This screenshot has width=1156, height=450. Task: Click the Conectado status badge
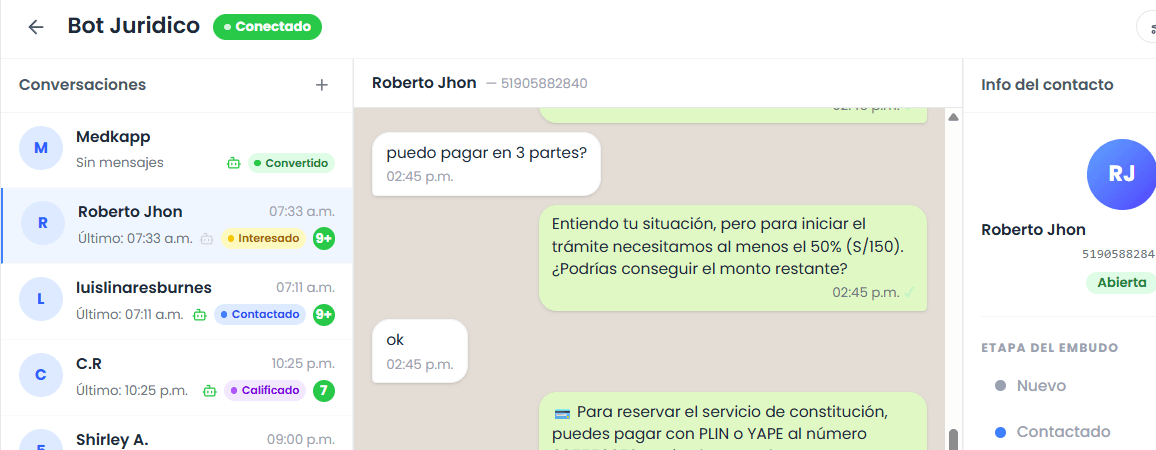[x=268, y=27]
